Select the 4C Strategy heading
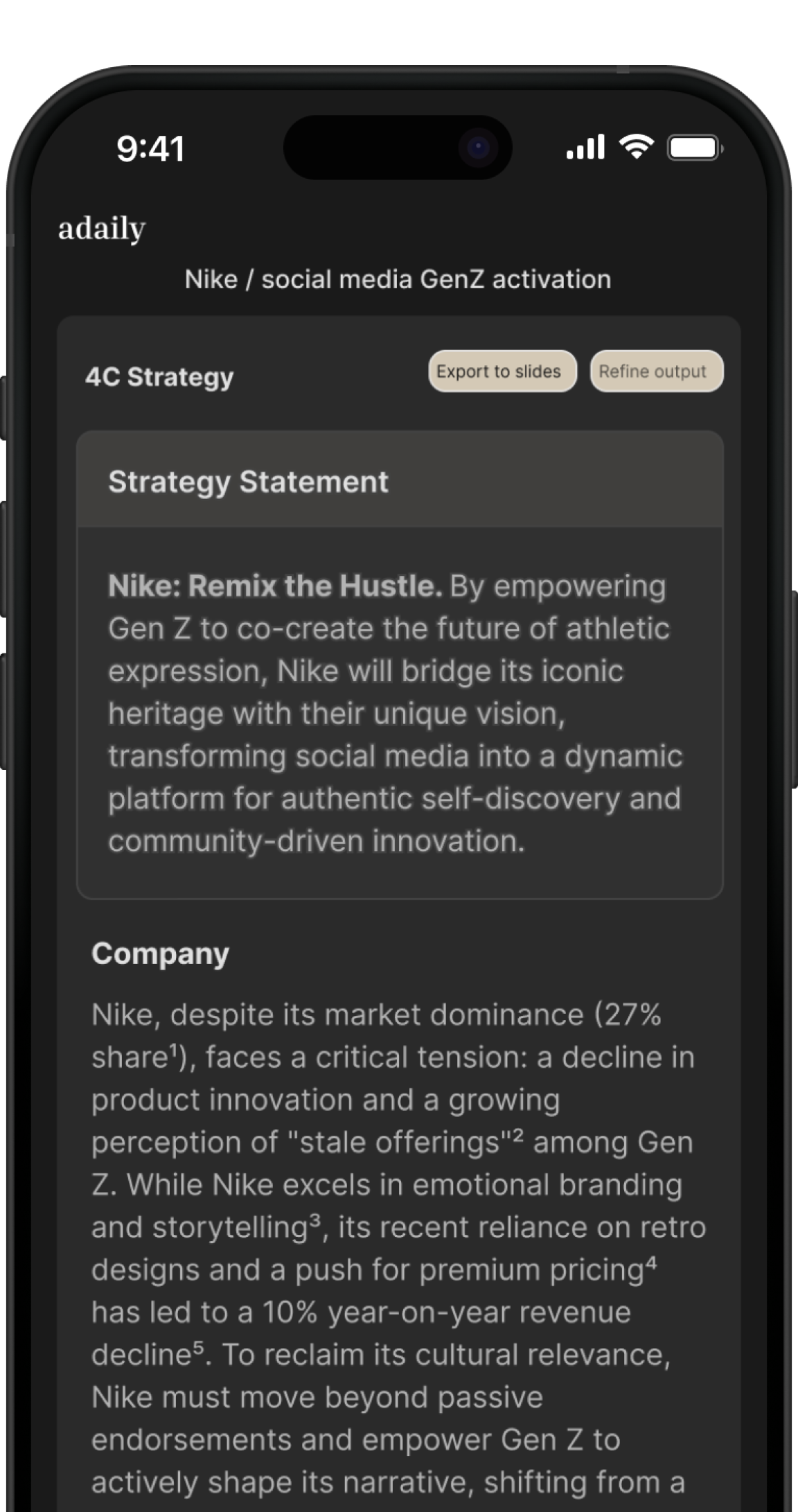Image resolution: width=798 pixels, height=1512 pixels. (x=159, y=377)
